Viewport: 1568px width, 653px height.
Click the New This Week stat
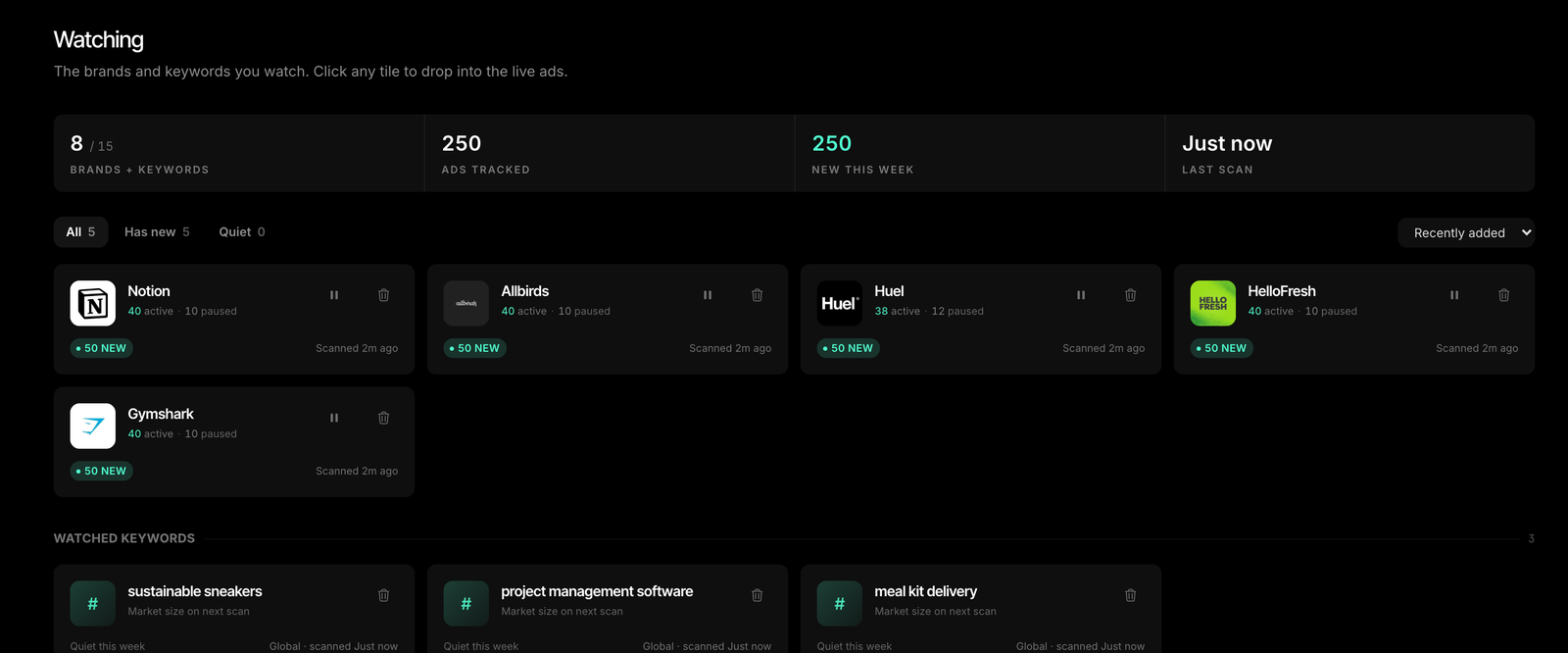tap(979, 153)
